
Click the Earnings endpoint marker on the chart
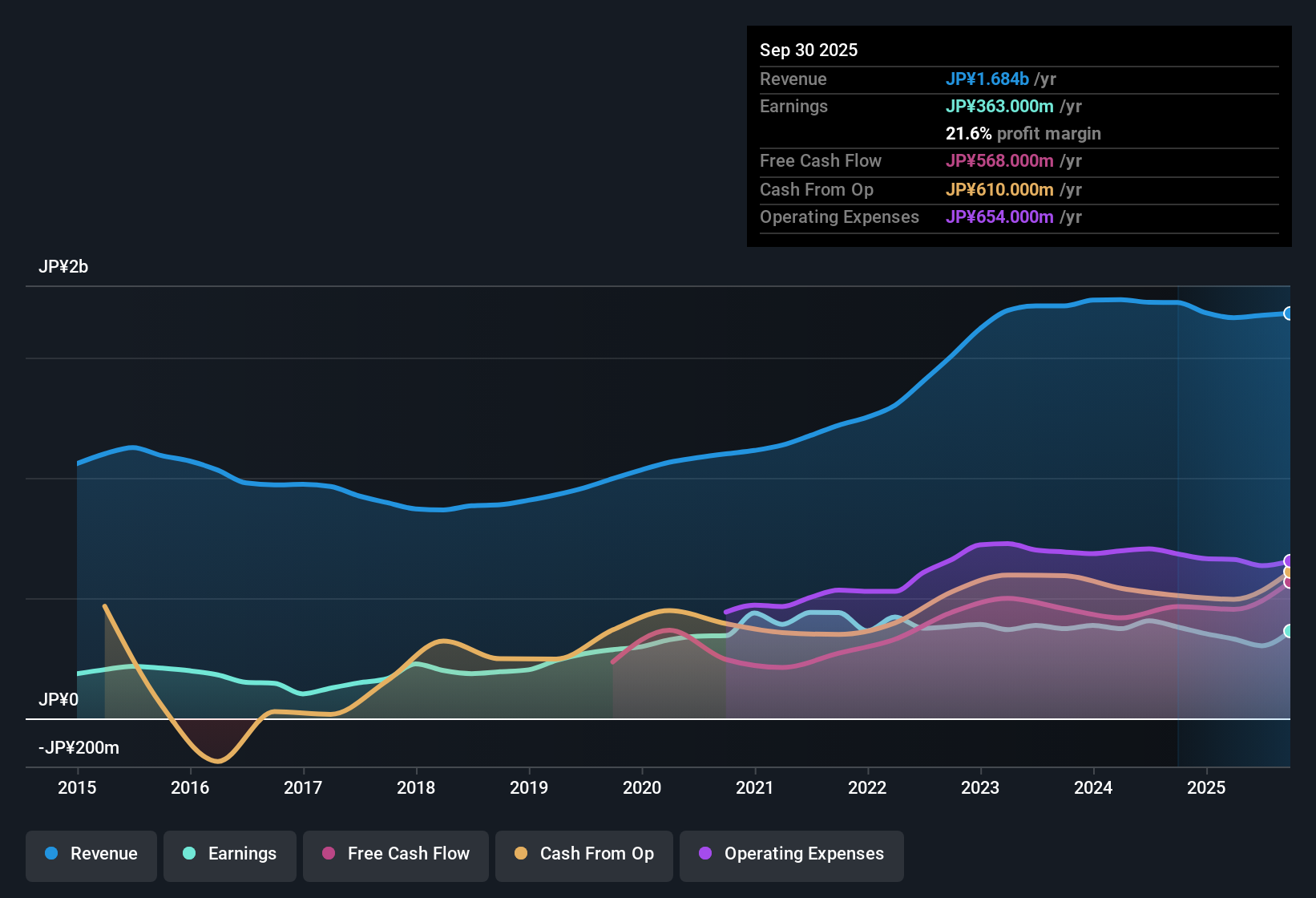click(1290, 632)
